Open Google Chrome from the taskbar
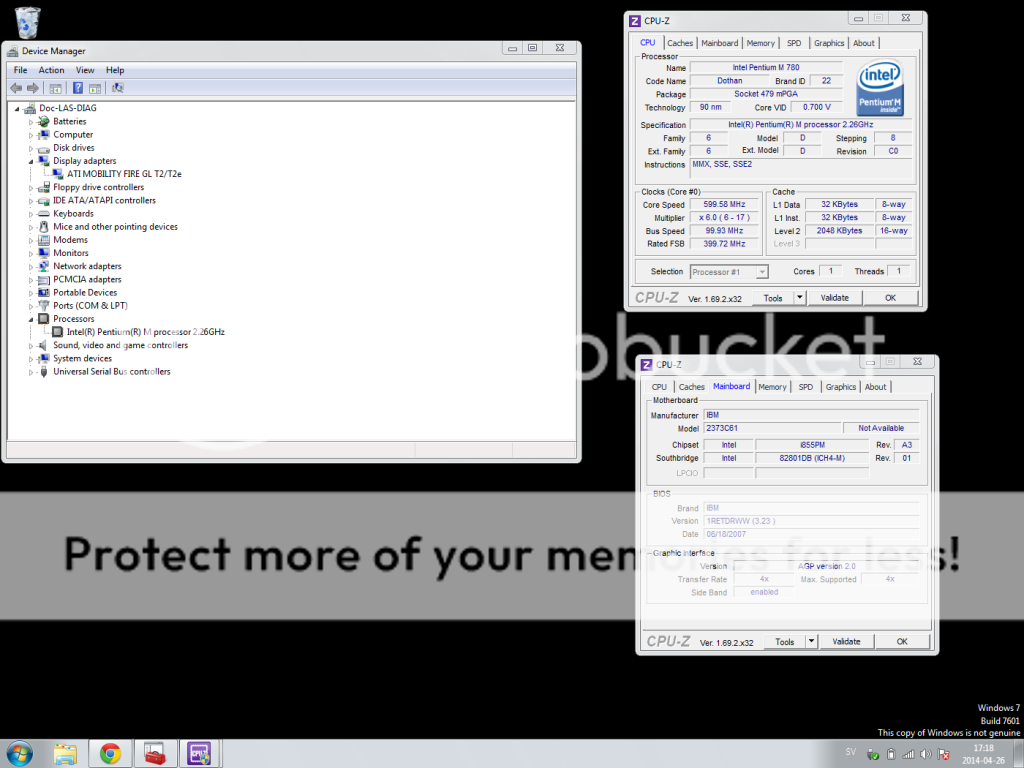This screenshot has height=768, width=1024. coord(110,753)
